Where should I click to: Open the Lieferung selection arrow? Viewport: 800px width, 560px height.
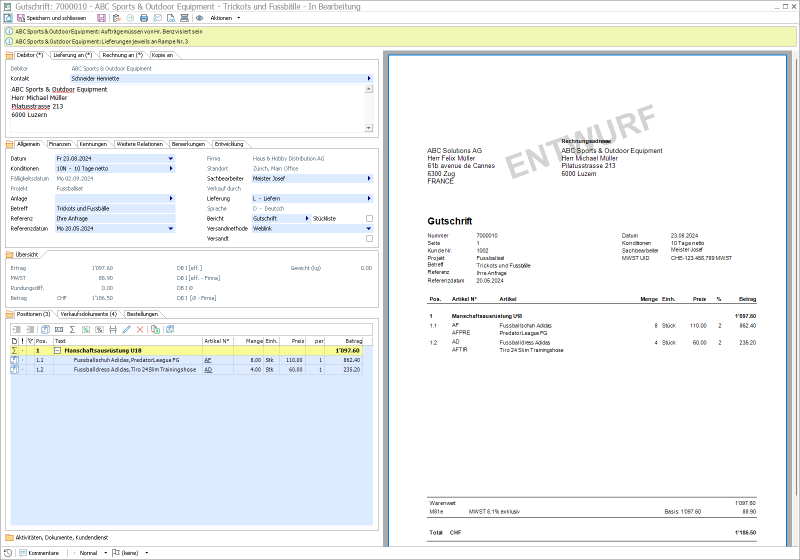[x=369, y=198]
